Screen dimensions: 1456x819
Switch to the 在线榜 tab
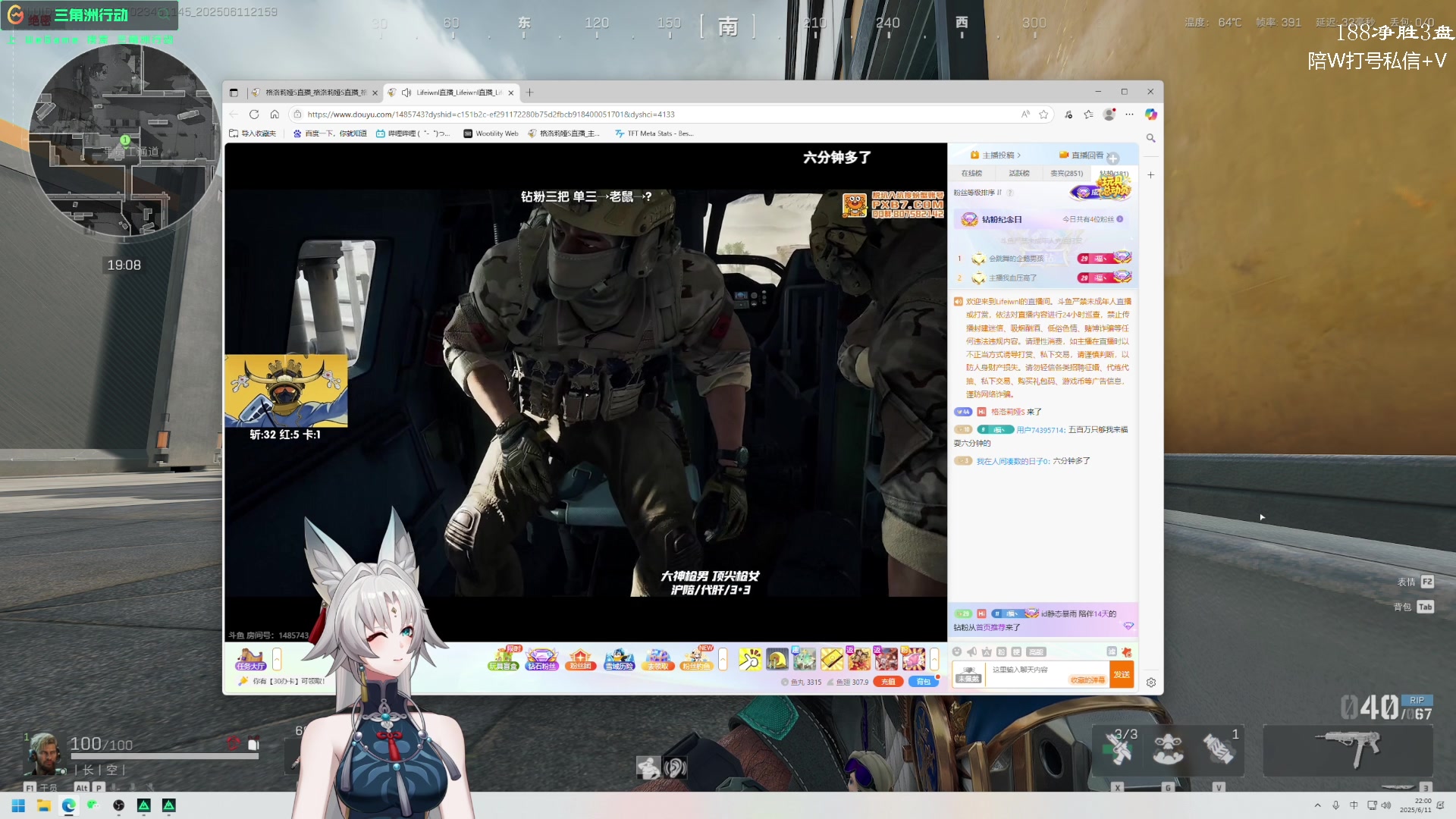(971, 174)
